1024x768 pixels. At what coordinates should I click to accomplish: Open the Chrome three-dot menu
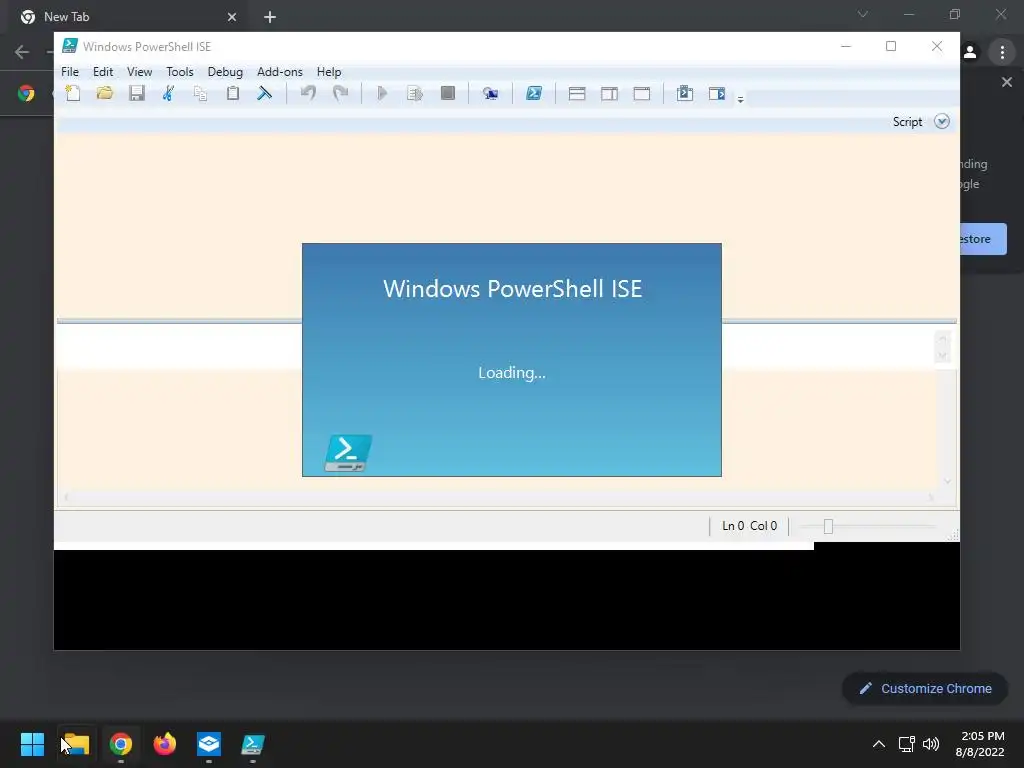[x=1002, y=52]
